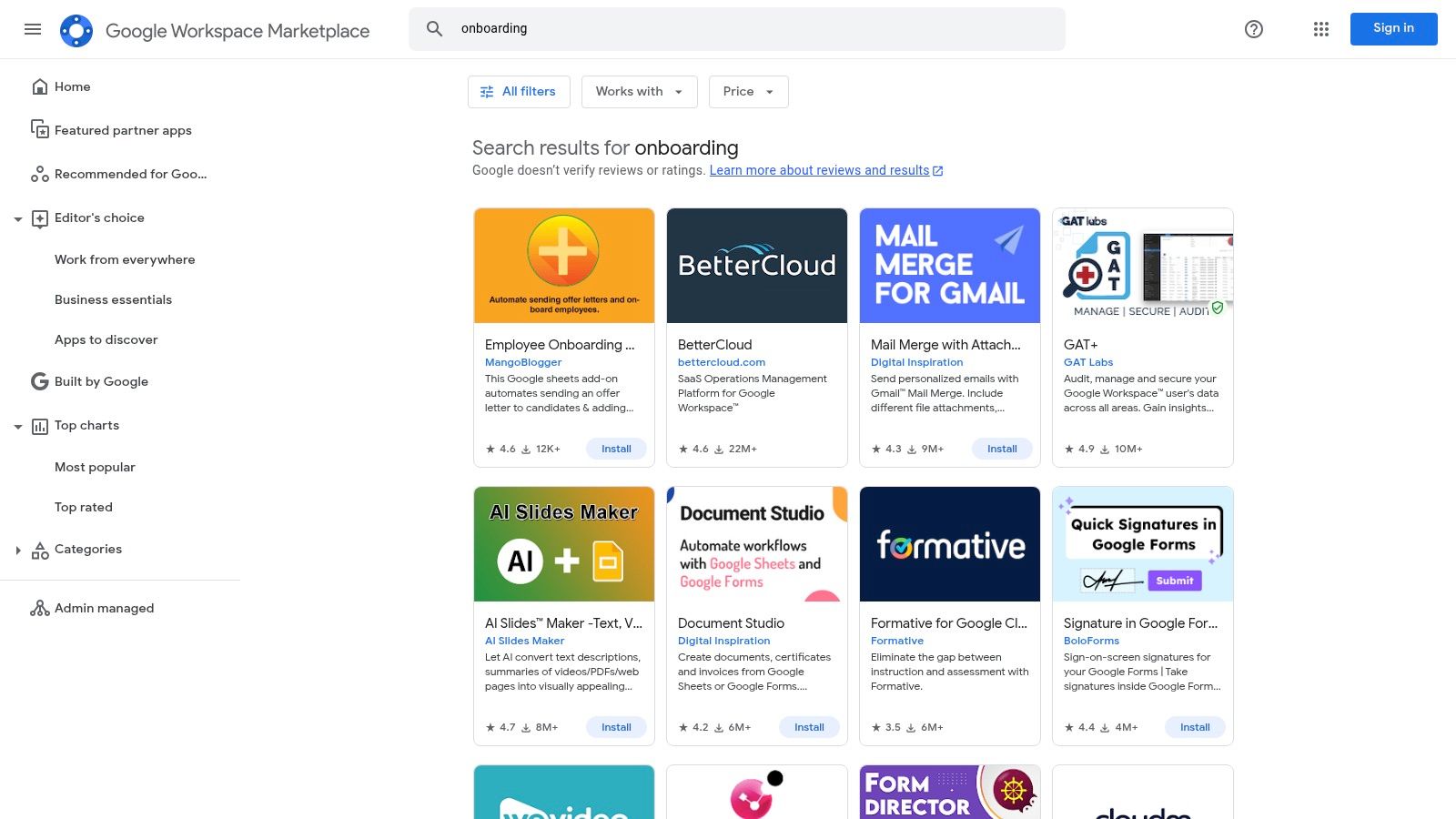Click the search field containing onboarding
Screen dimensions: 1456x819
tap(737, 29)
